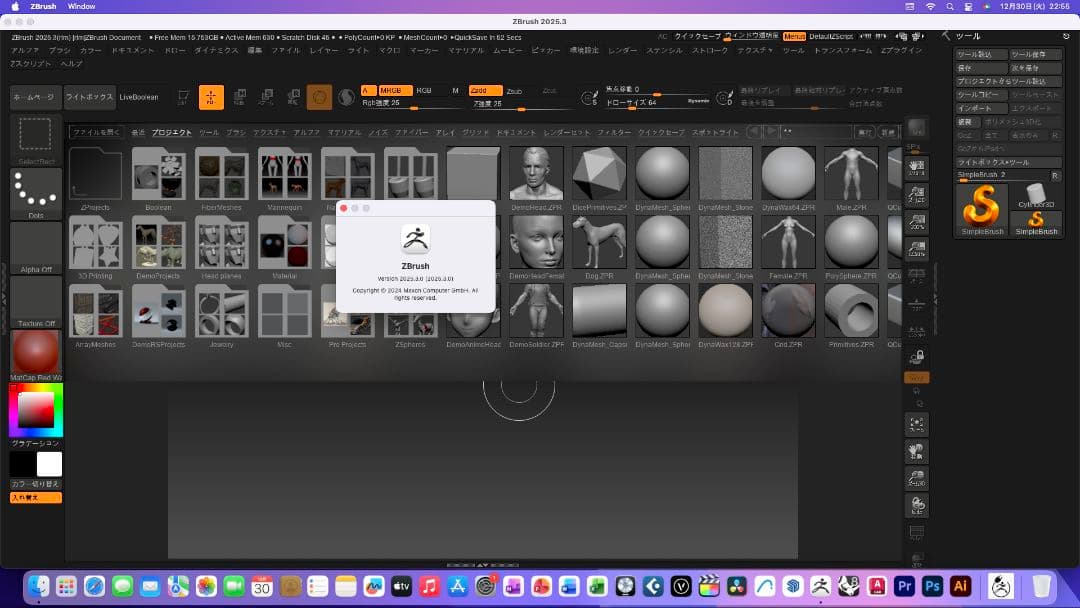The width and height of the screenshot is (1080, 608).
Task: Enable Zsub sculpting mode
Action: pyautogui.click(x=513, y=89)
